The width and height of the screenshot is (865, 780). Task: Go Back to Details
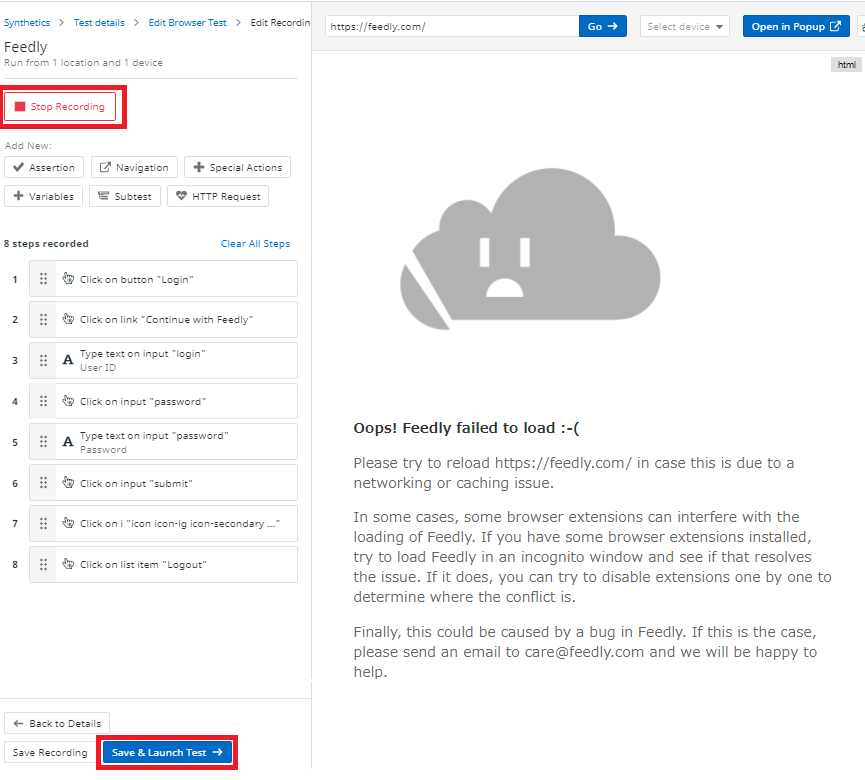point(57,723)
